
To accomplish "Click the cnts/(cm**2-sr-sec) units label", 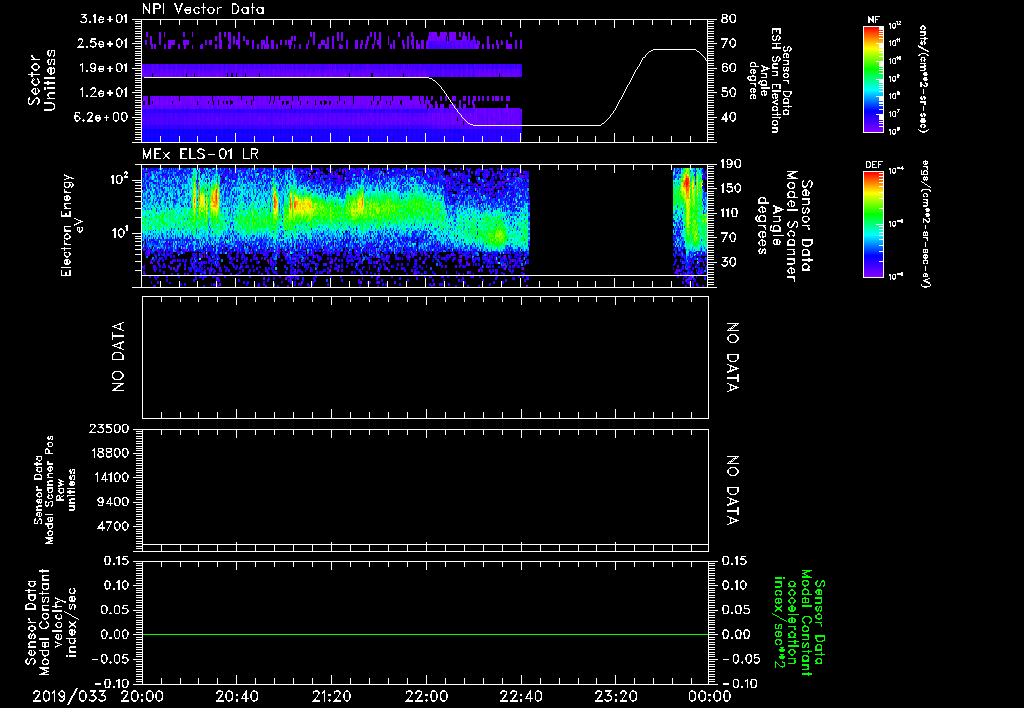I will pos(923,79).
